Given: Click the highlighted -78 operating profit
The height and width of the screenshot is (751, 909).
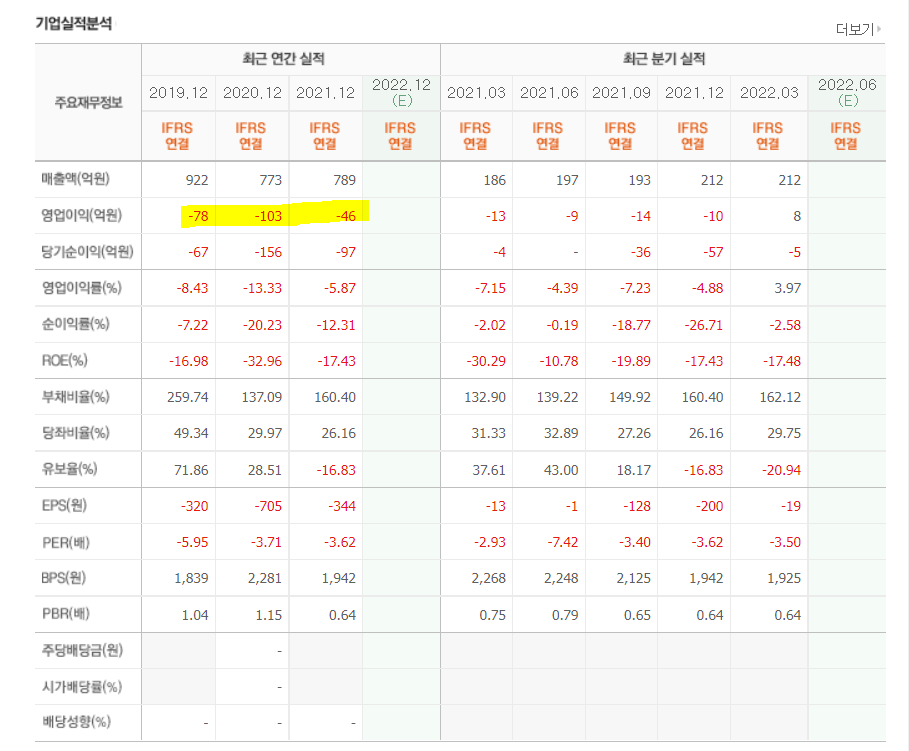Looking at the screenshot, I should (x=198, y=216).
